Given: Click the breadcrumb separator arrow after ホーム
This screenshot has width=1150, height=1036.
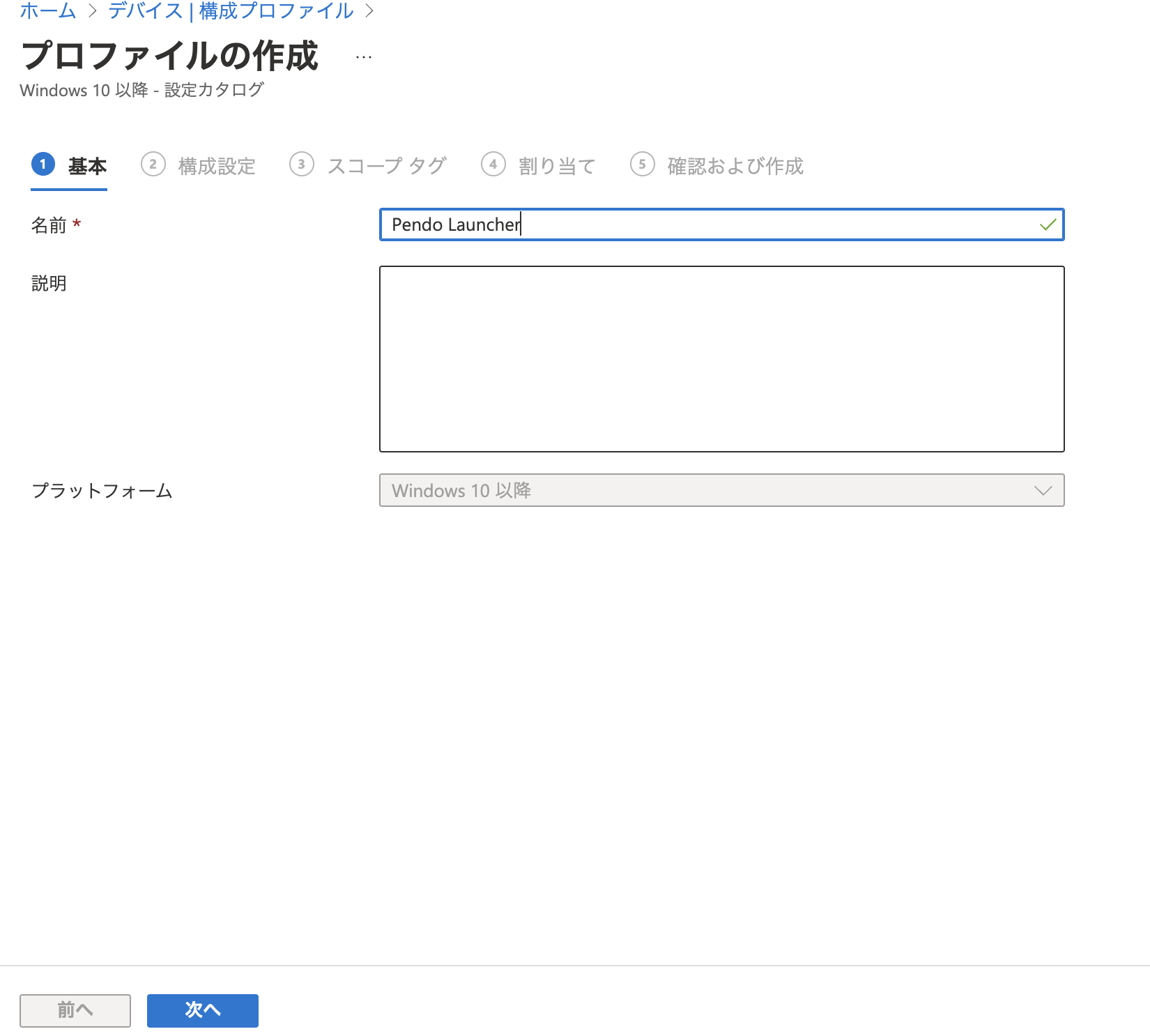Looking at the screenshot, I should pyautogui.click(x=91, y=10).
